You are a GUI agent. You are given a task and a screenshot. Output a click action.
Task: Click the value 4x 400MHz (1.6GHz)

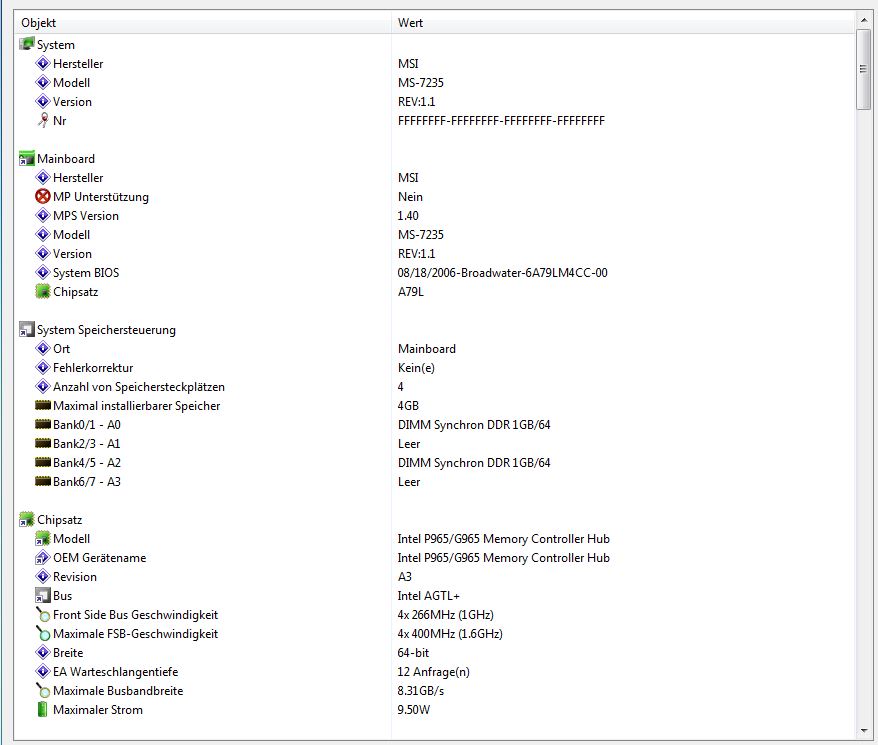[450, 634]
